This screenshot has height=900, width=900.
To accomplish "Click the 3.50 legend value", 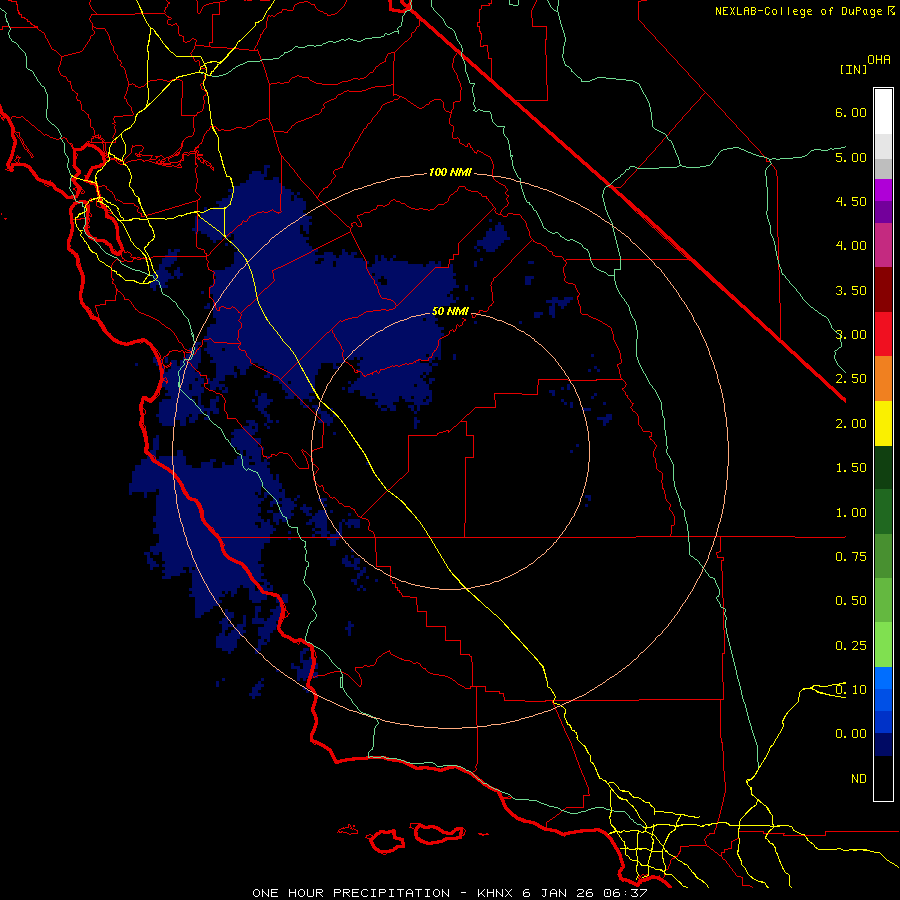I will pyautogui.click(x=851, y=290).
